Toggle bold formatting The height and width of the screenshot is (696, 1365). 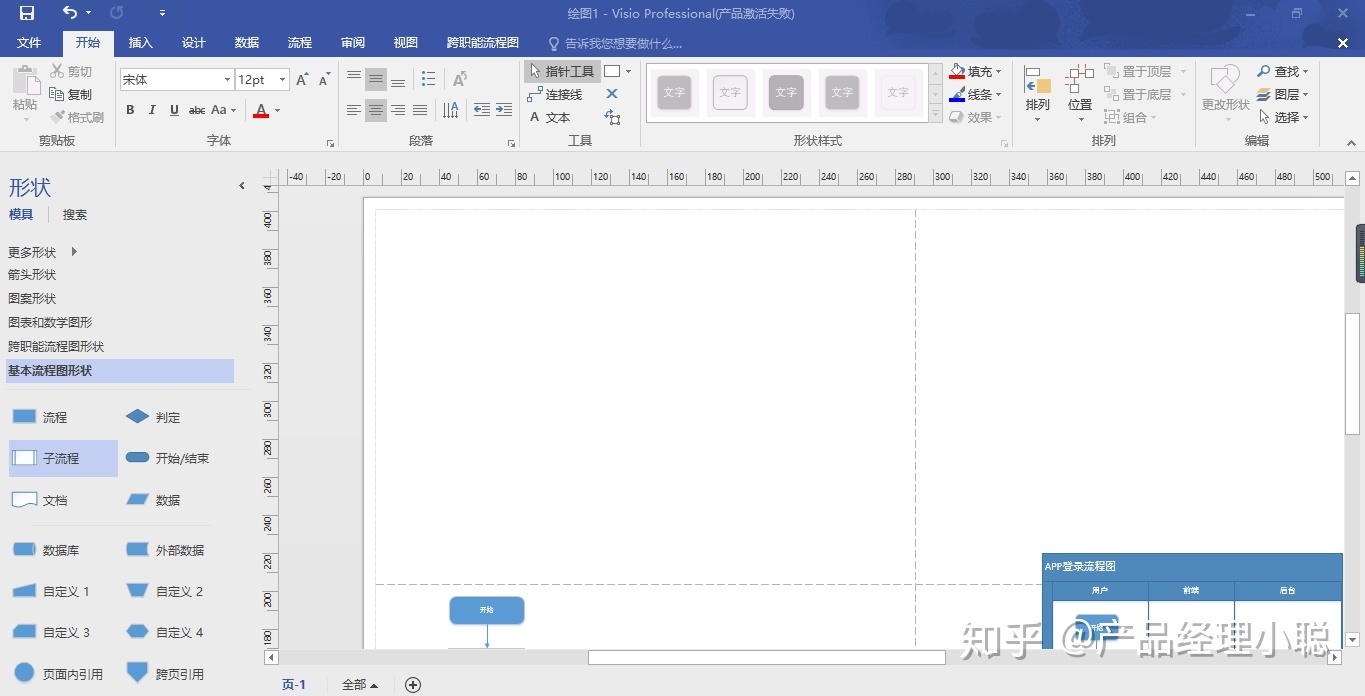tap(130, 110)
